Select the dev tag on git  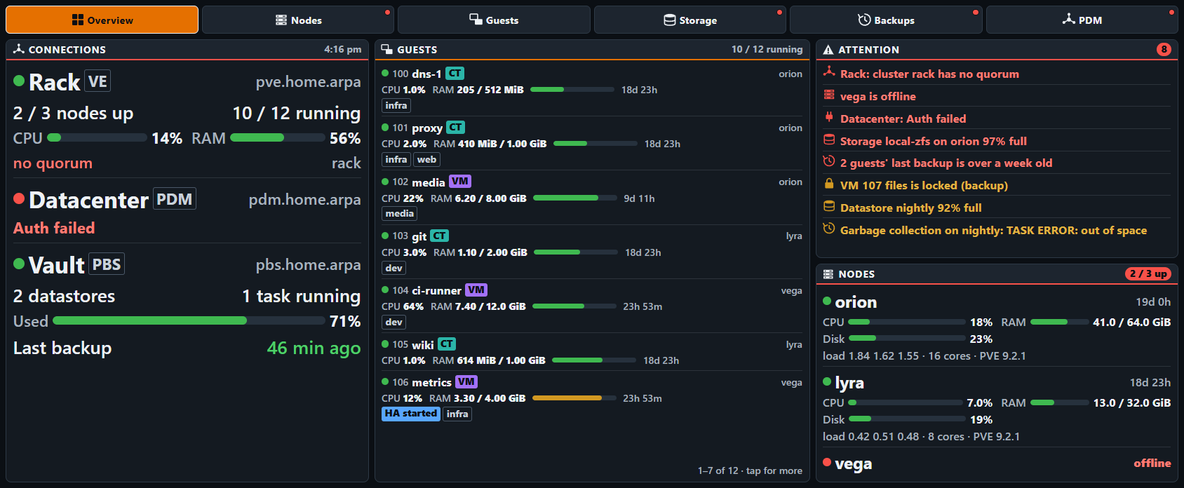point(394,268)
